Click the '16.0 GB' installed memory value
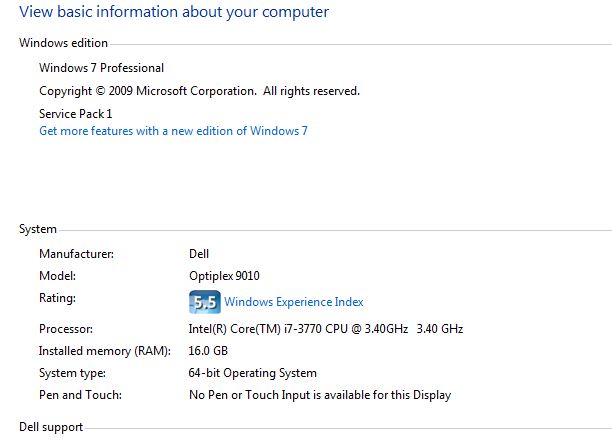Image resolution: width=612 pixels, height=440 pixels. tap(208, 351)
